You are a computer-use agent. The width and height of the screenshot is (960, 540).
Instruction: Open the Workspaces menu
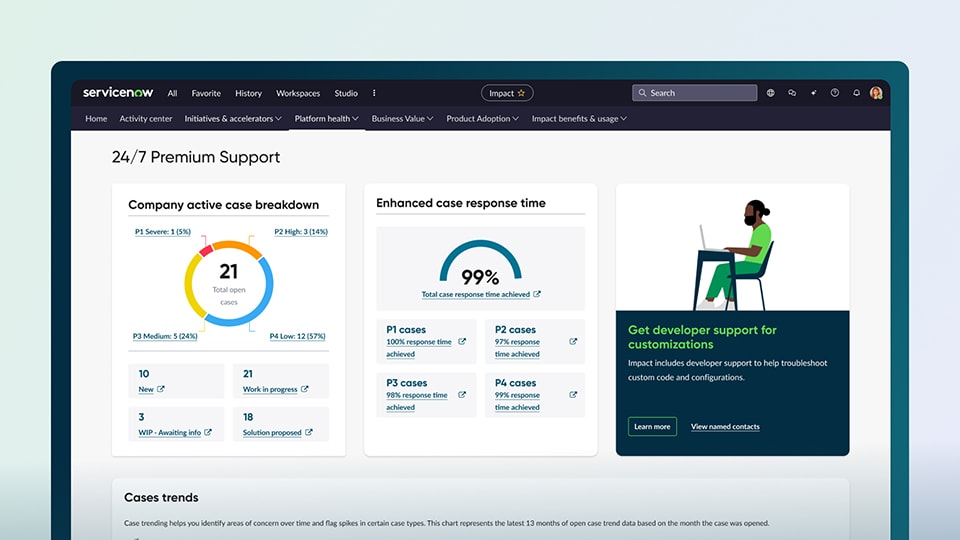pyautogui.click(x=298, y=93)
